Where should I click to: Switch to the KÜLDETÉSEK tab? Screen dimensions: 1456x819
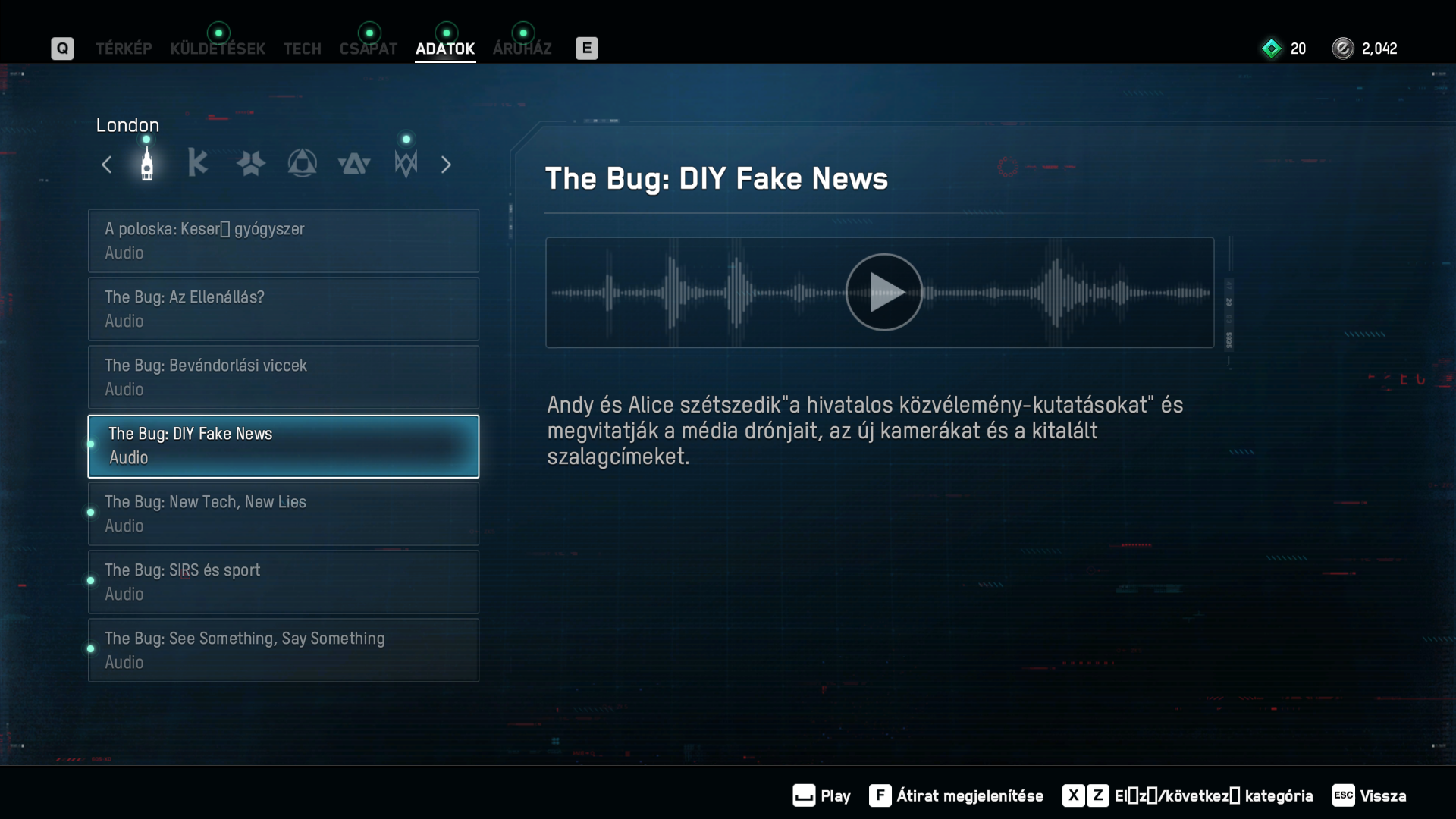pos(218,49)
